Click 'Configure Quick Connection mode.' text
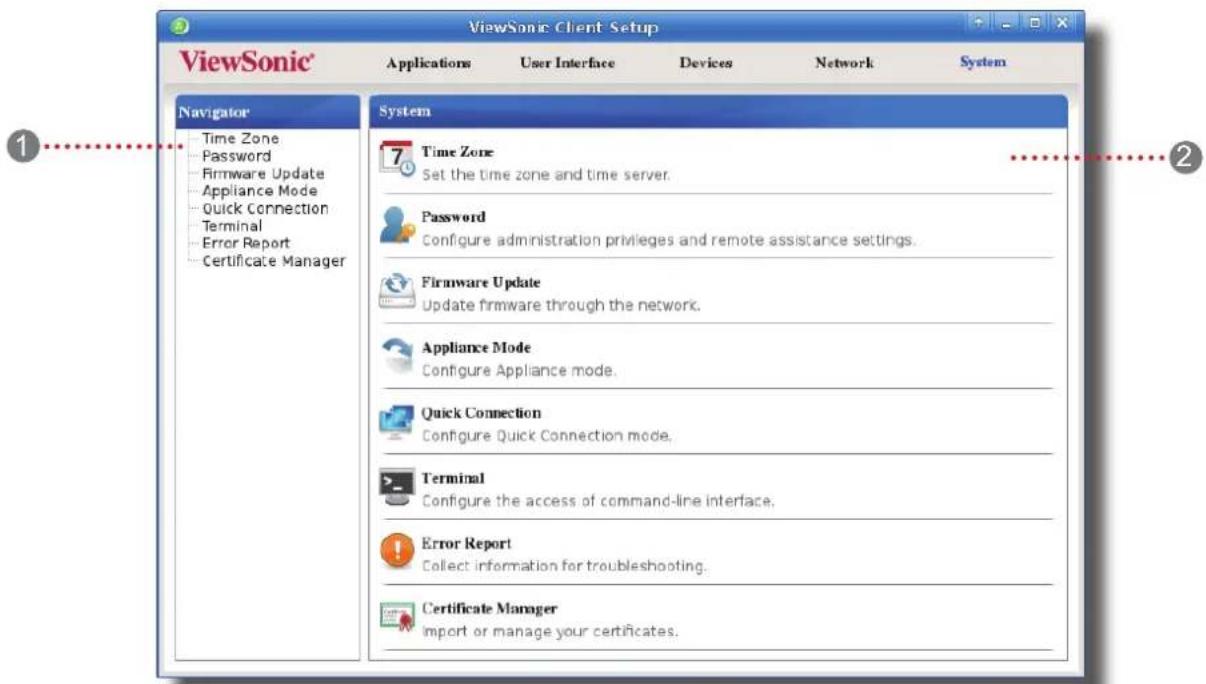This screenshot has height=684, width=1206. pyautogui.click(x=546, y=436)
